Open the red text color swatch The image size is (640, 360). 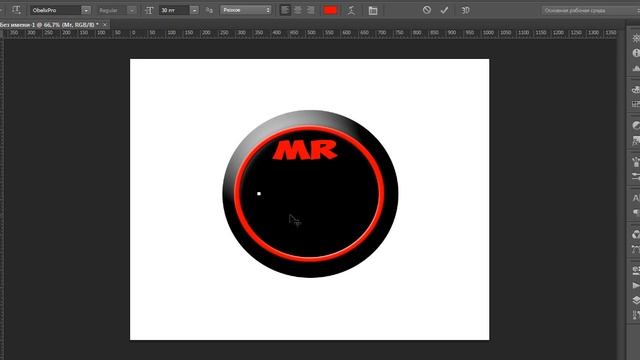[330, 10]
